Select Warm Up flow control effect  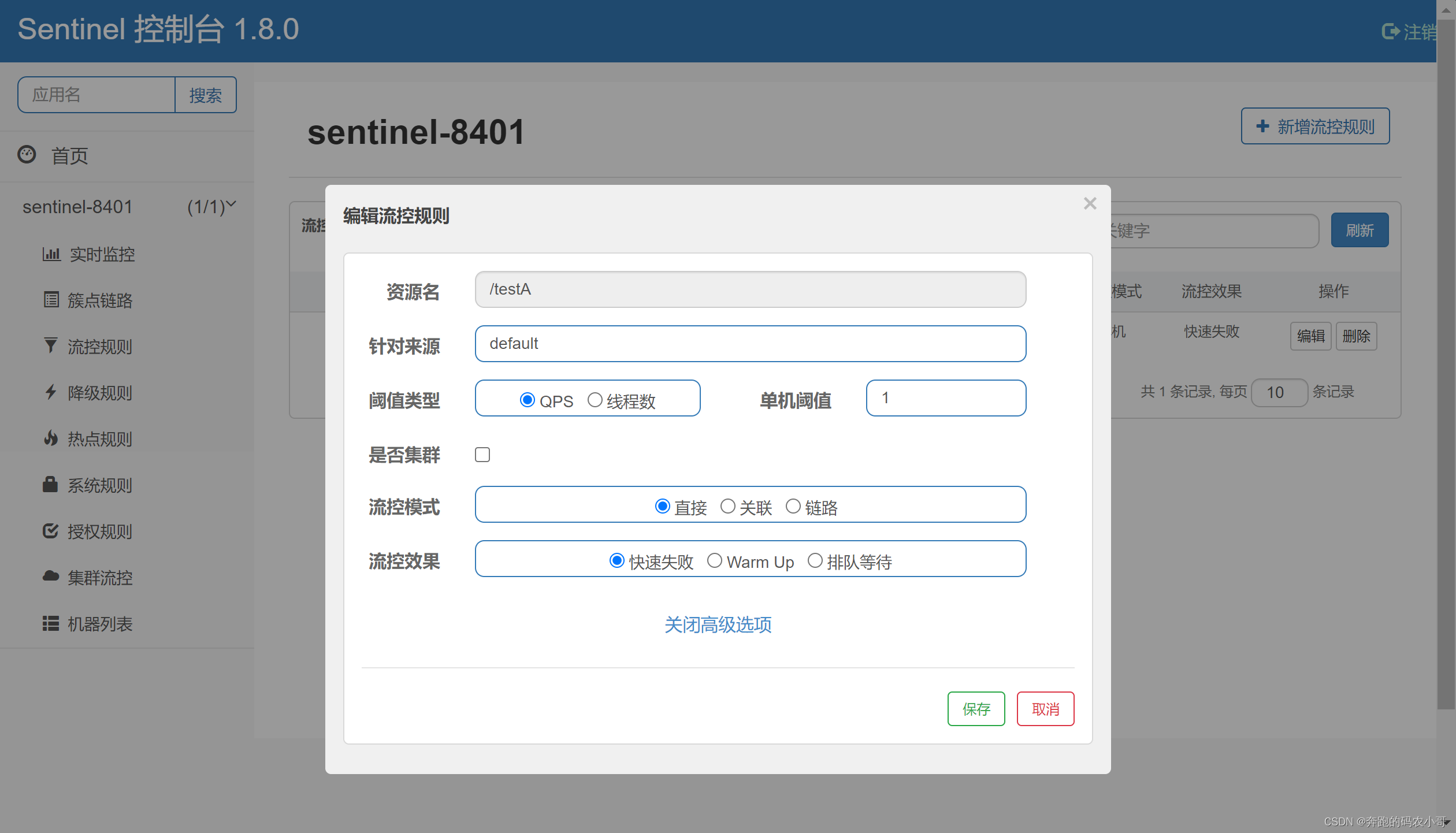click(715, 560)
